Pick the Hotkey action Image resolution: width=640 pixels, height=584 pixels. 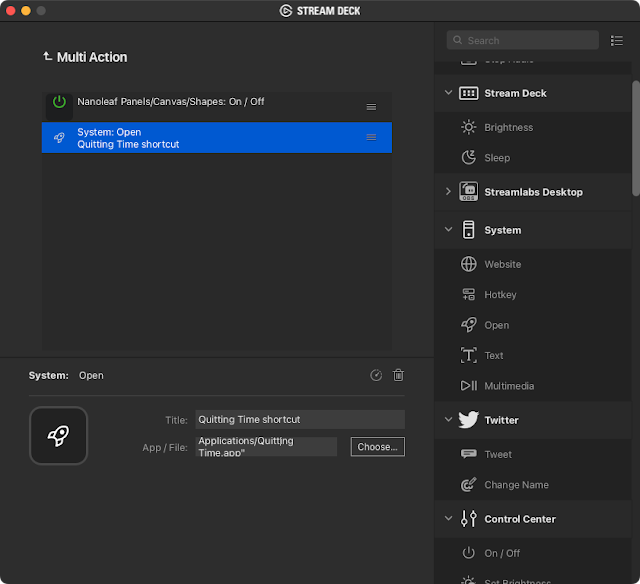pyautogui.click(x=500, y=295)
